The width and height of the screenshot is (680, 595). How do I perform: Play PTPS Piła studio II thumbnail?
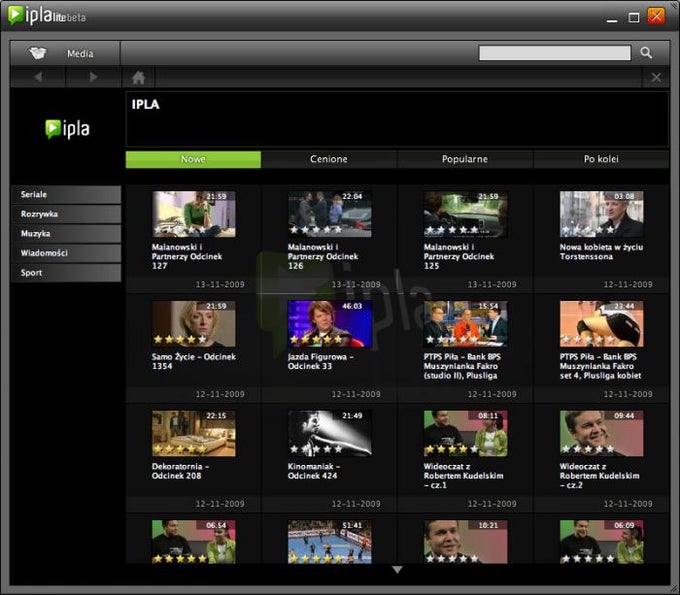tap(465, 324)
